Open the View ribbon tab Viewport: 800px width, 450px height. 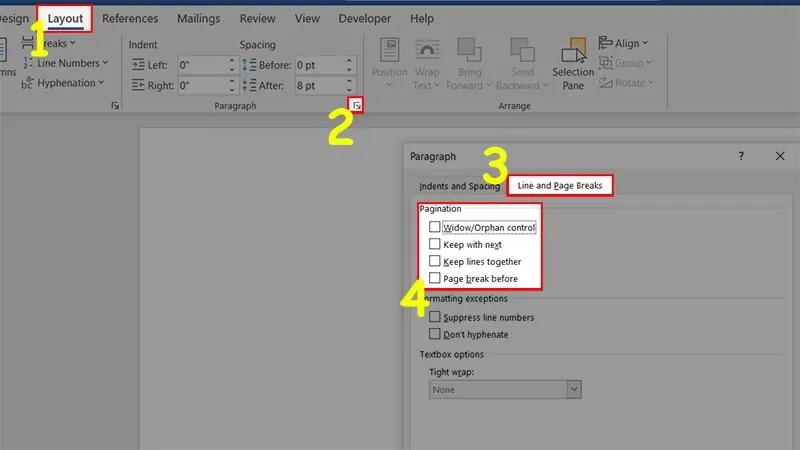coord(307,19)
